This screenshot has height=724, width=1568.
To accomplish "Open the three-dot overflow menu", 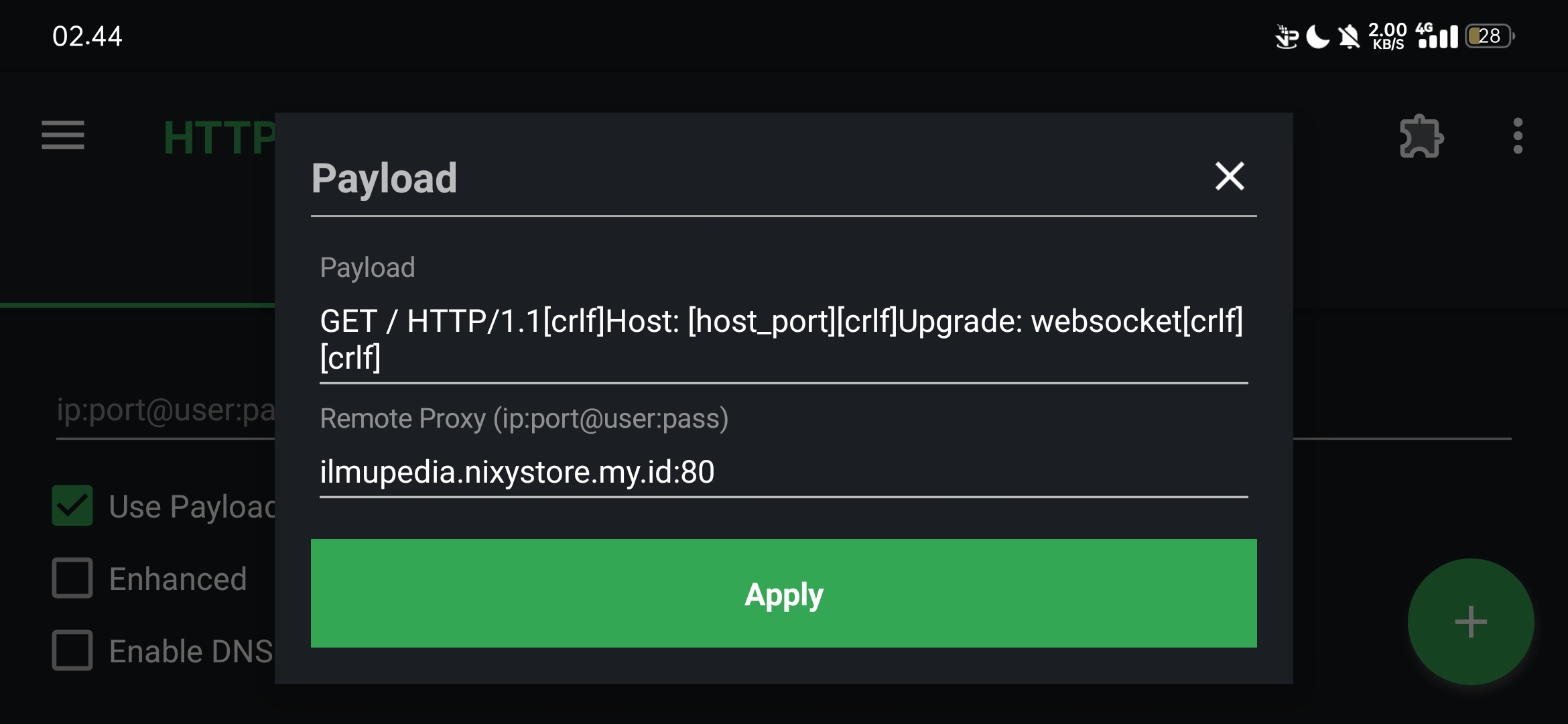I will [1518, 137].
